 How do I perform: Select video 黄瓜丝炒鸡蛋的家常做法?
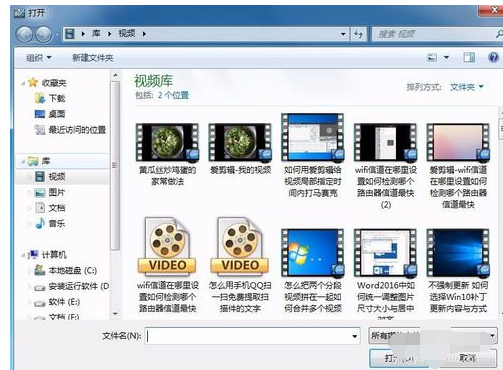click(x=167, y=155)
